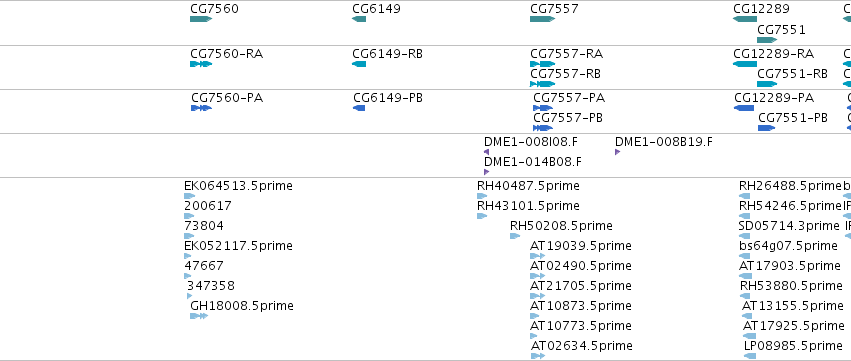Click the RH40487.5prime EST label

(528, 186)
